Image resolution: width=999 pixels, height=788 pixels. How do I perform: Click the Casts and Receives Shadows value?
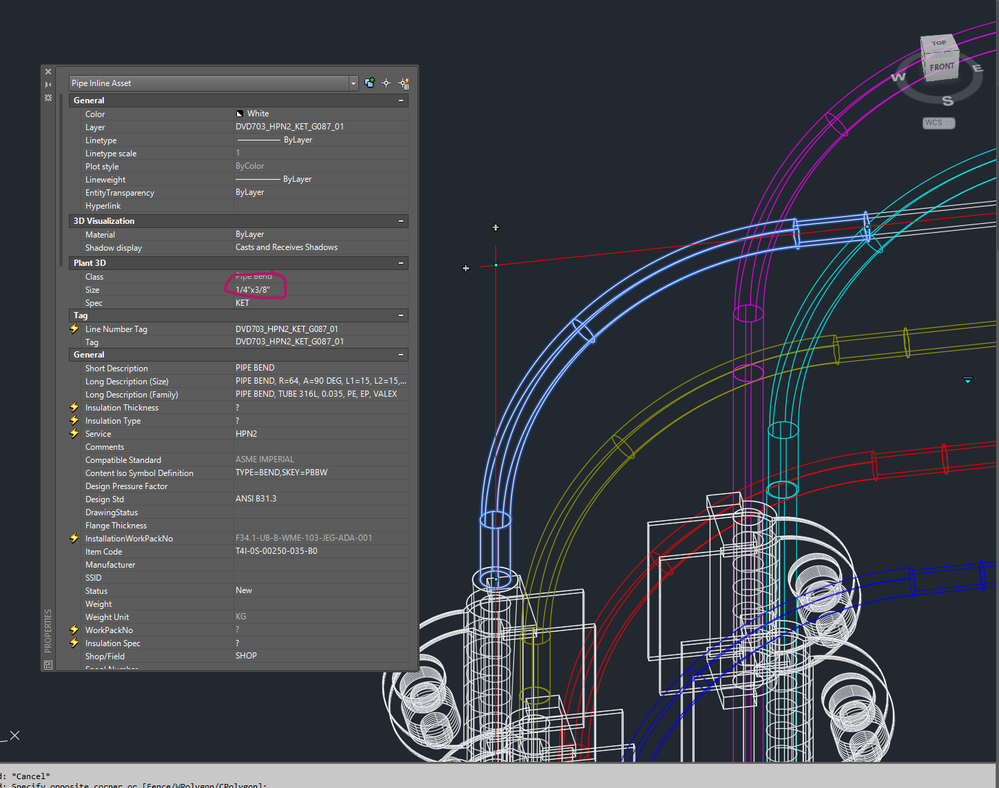(287, 247)
